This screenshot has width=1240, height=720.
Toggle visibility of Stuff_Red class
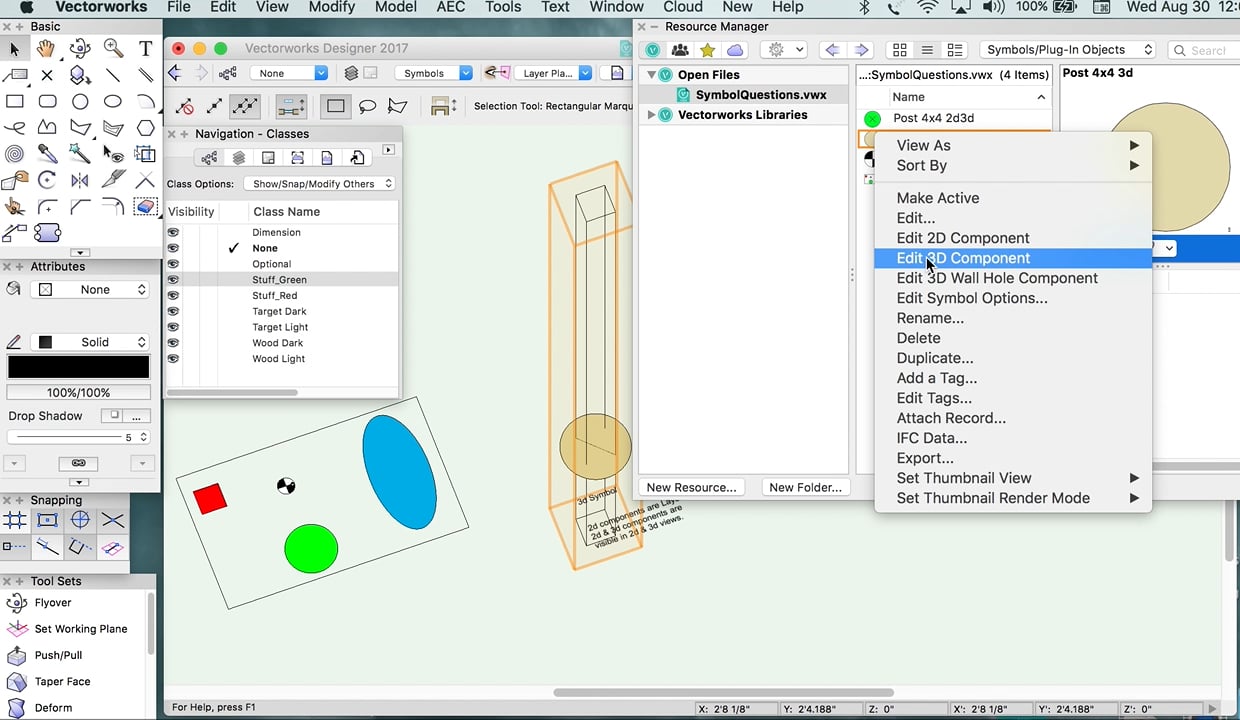click(173, 296)
